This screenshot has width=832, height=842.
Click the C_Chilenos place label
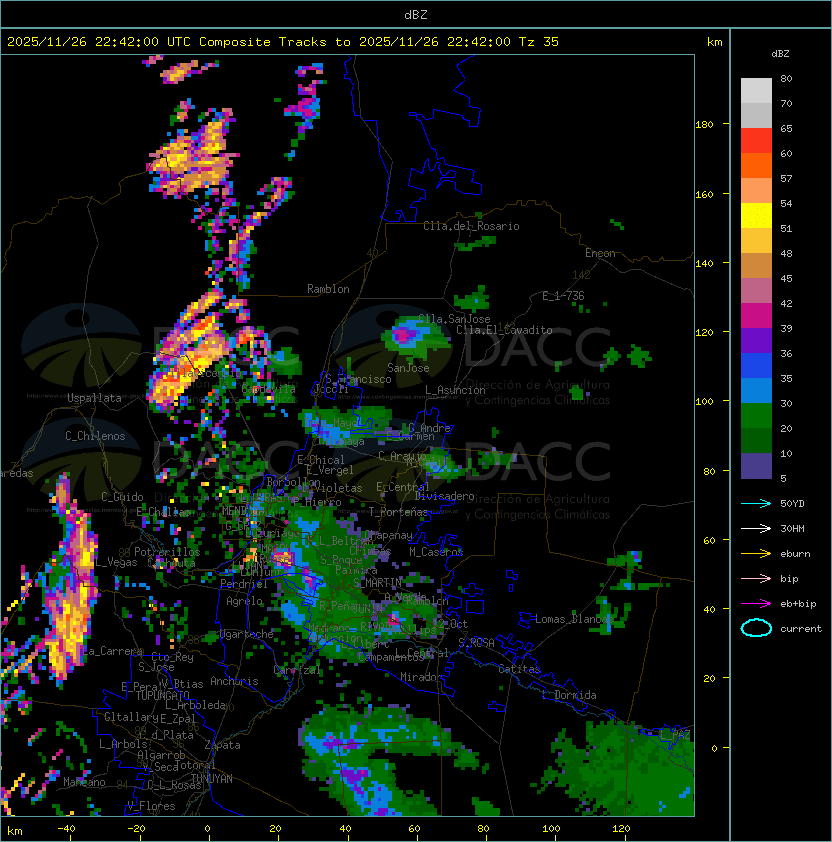[x=95, y=436]
